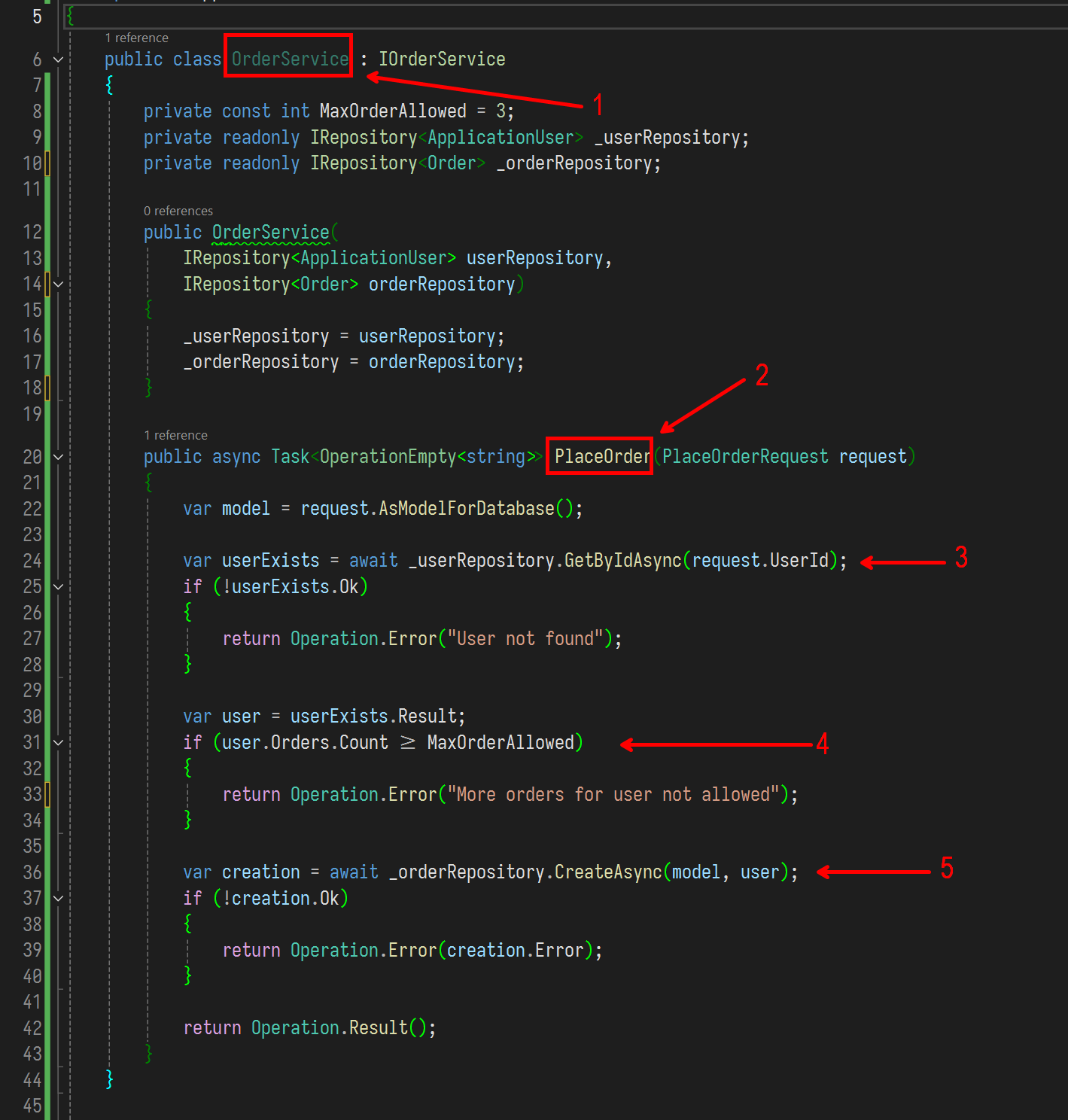Click the Result method call on line 42
Viewport: 1068px width, 1120px height.
379,1028
